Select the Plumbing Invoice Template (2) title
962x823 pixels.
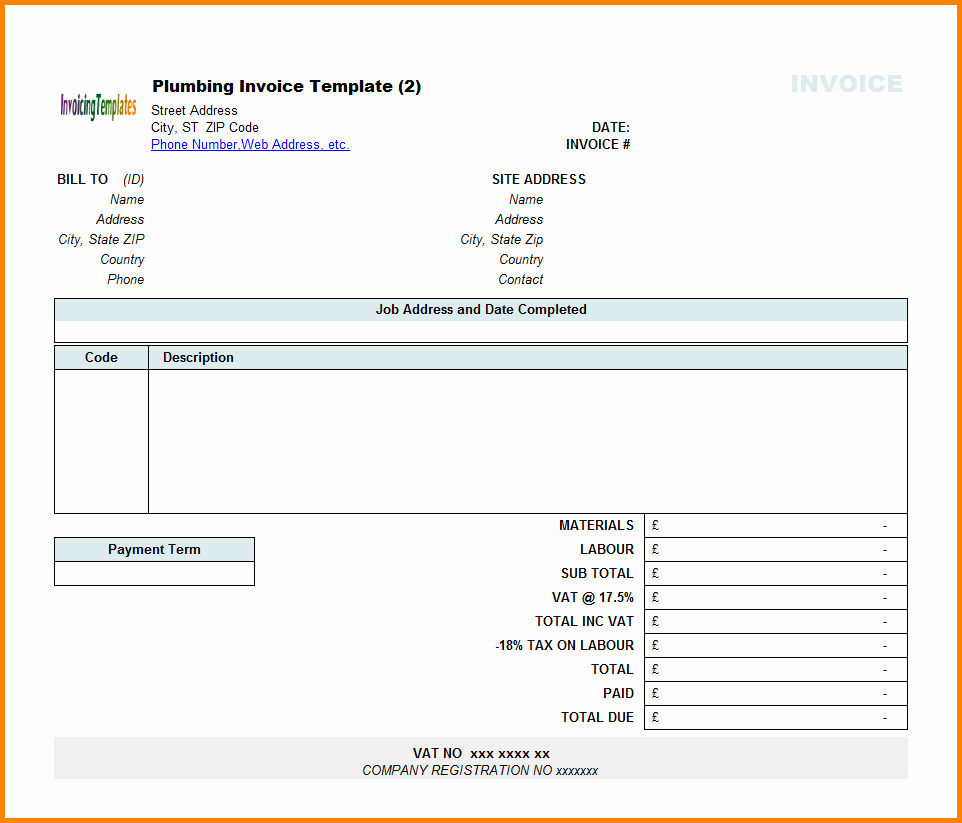[287, 86]
